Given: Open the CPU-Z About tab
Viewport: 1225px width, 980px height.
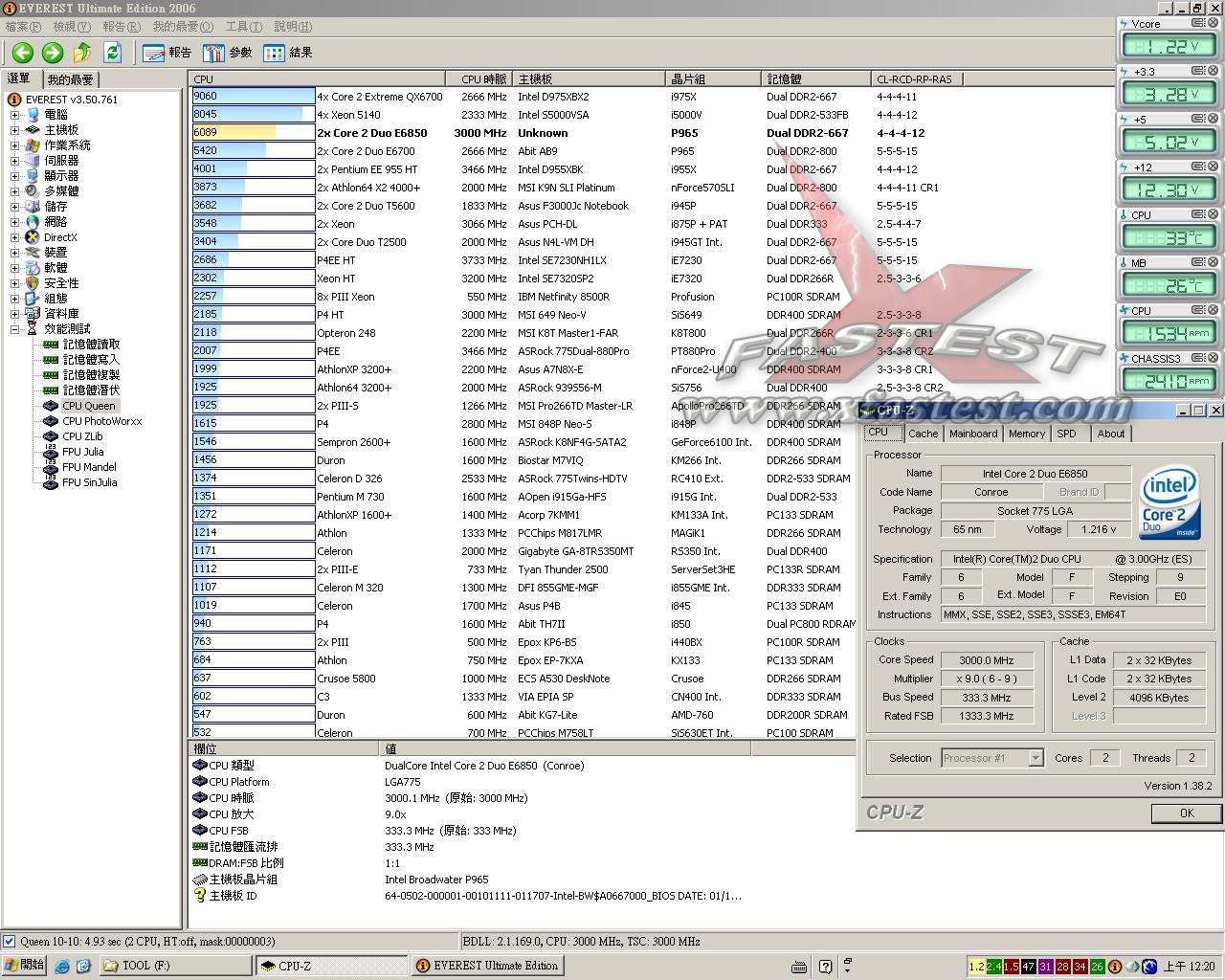Looking at the screenshot, I should (x=1111, y=434).
